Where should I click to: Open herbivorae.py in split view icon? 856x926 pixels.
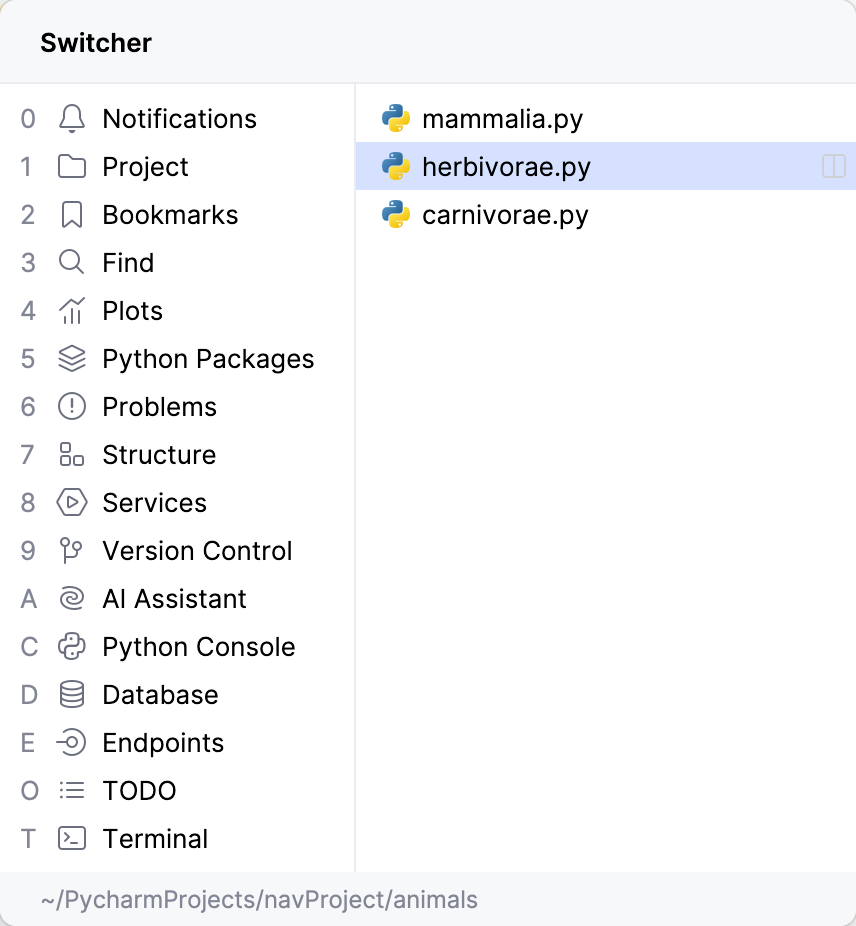(834, 167)
